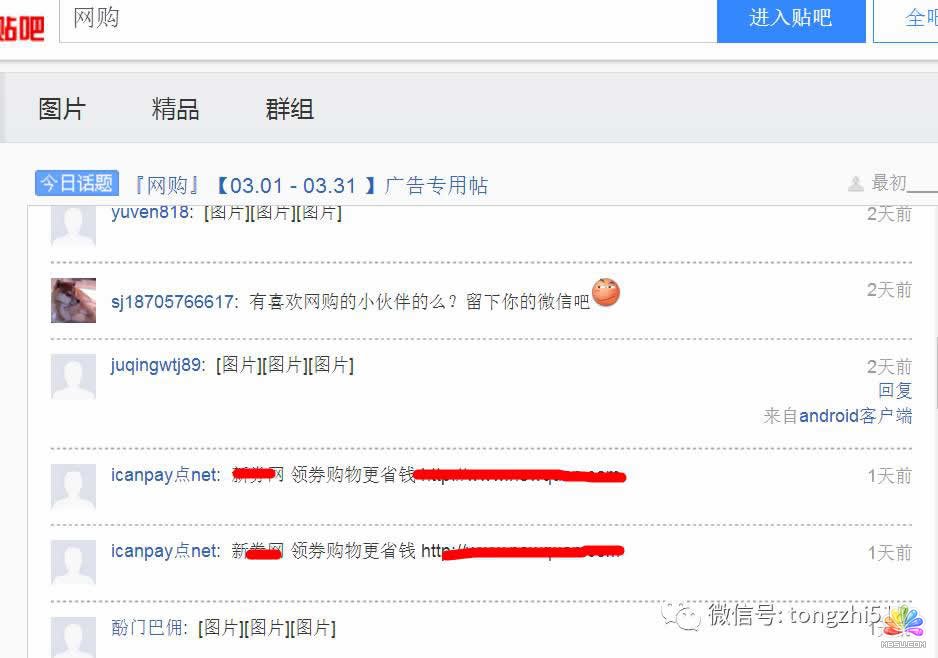Open juqingwtj89's default avatar
The image size is (938, 658).
point(74,376)
